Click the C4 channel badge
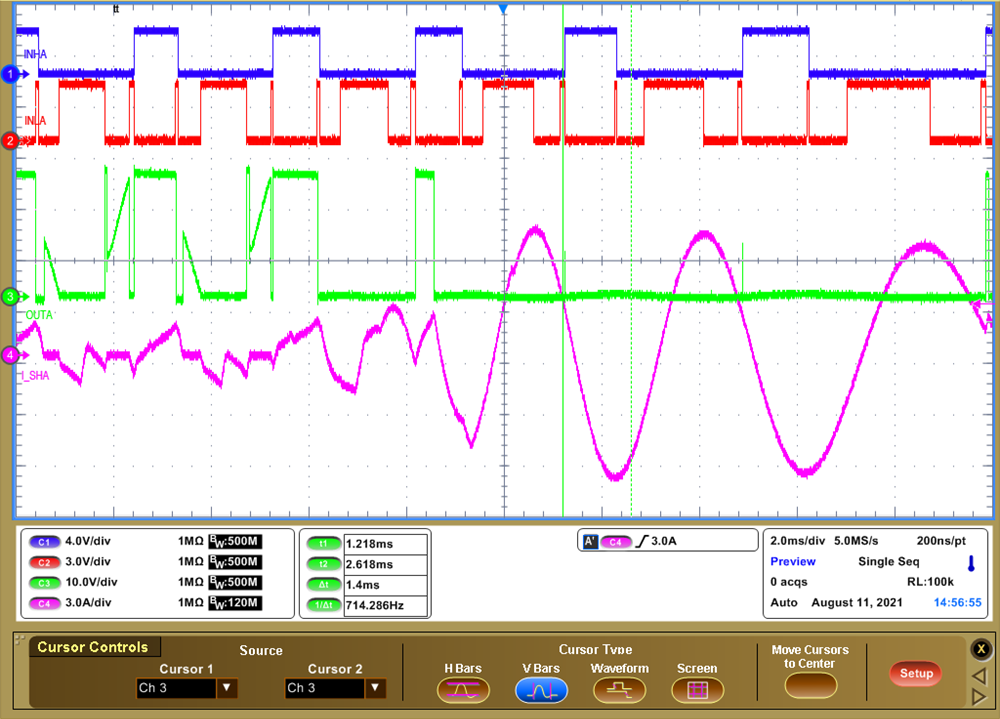 [44, 603]
